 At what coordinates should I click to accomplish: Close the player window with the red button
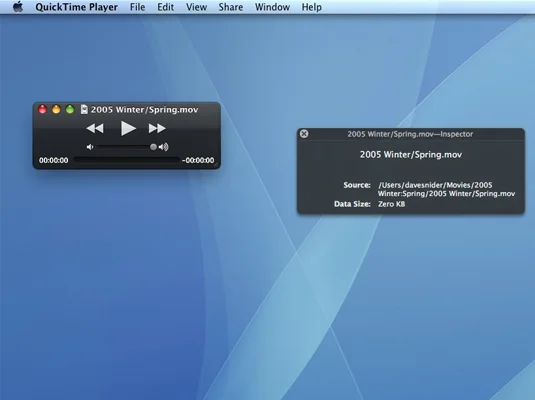42,109
